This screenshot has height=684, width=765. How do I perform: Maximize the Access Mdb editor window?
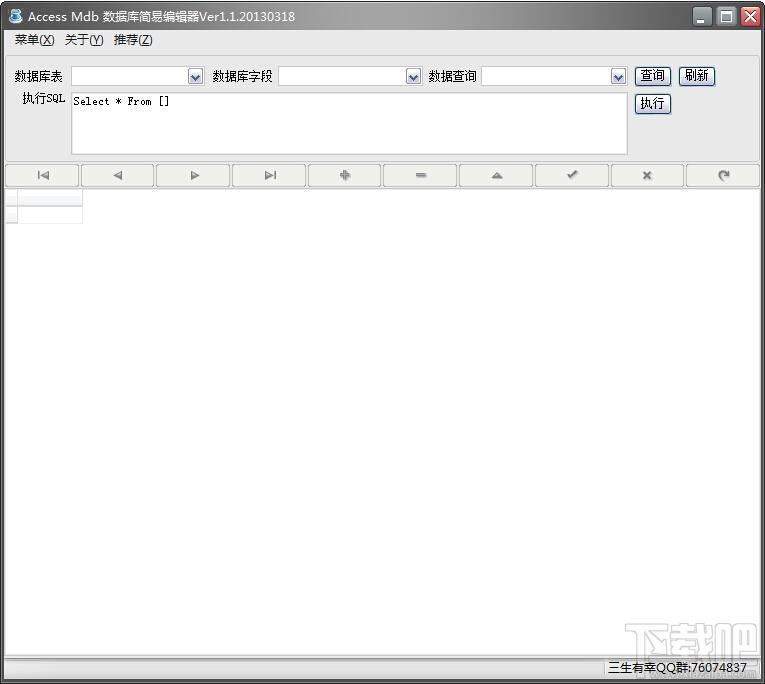[726, 17]
